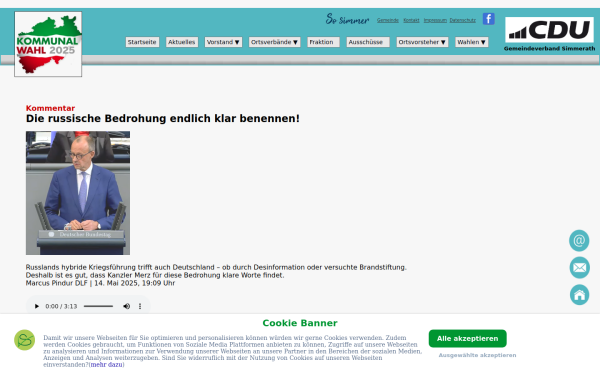Image resolution: width=600 pixels, height=375 pixels.
Task: Open the Fraktion menu item
Action: tap(323, 42)
